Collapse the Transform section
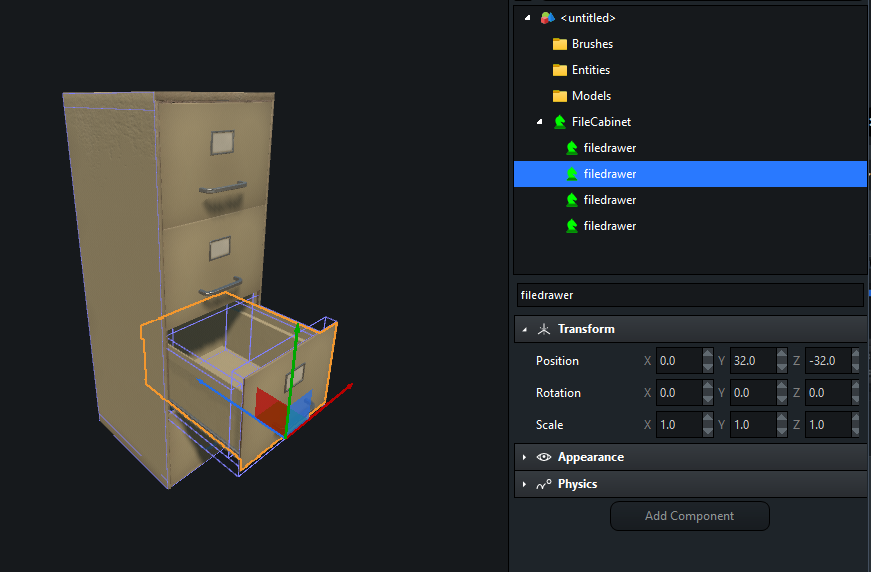Viewport: 871px width, 572px height. 524,329
